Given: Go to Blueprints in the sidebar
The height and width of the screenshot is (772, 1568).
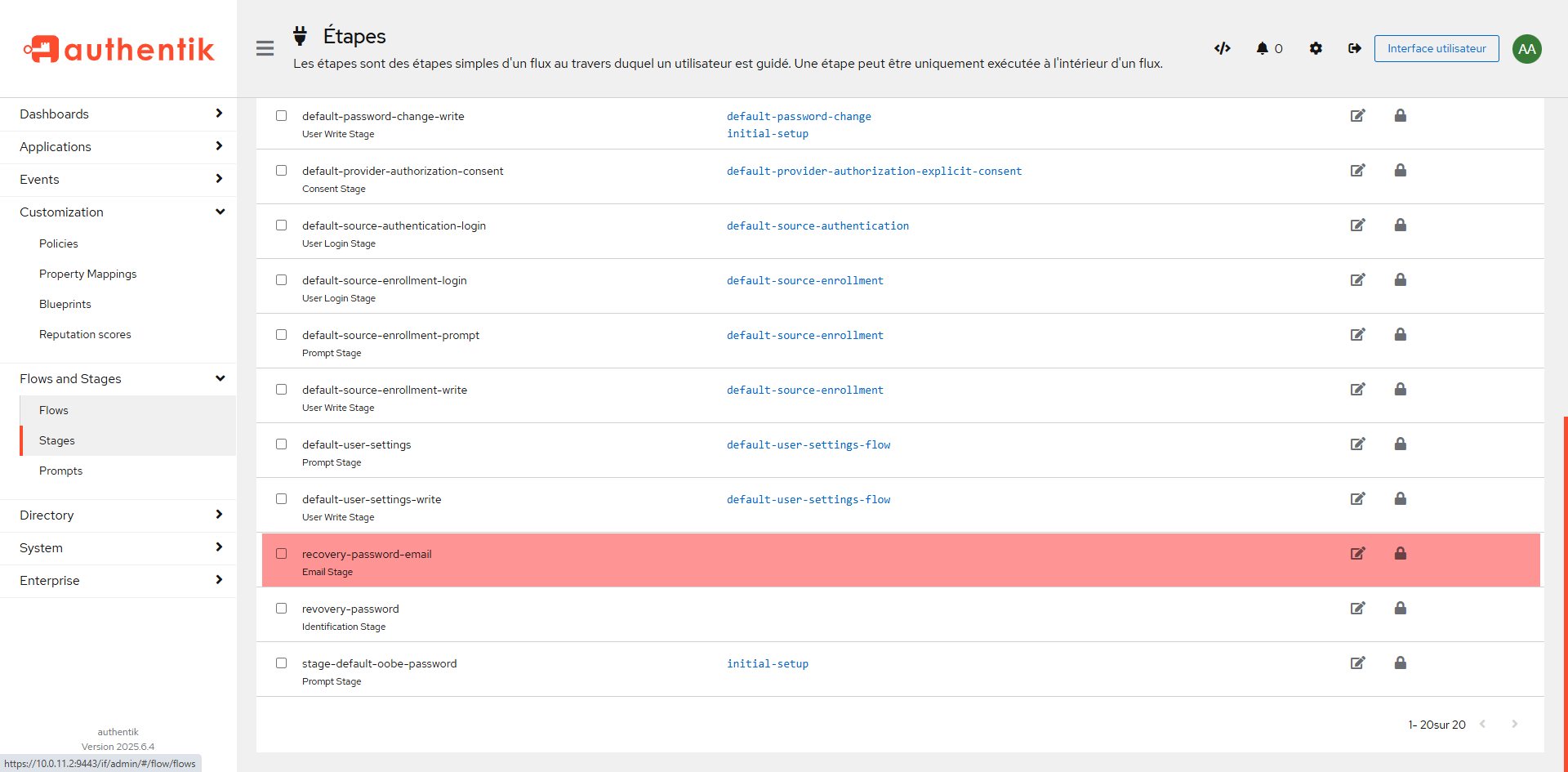Looking at the screenshot, I should pos(65,305).
